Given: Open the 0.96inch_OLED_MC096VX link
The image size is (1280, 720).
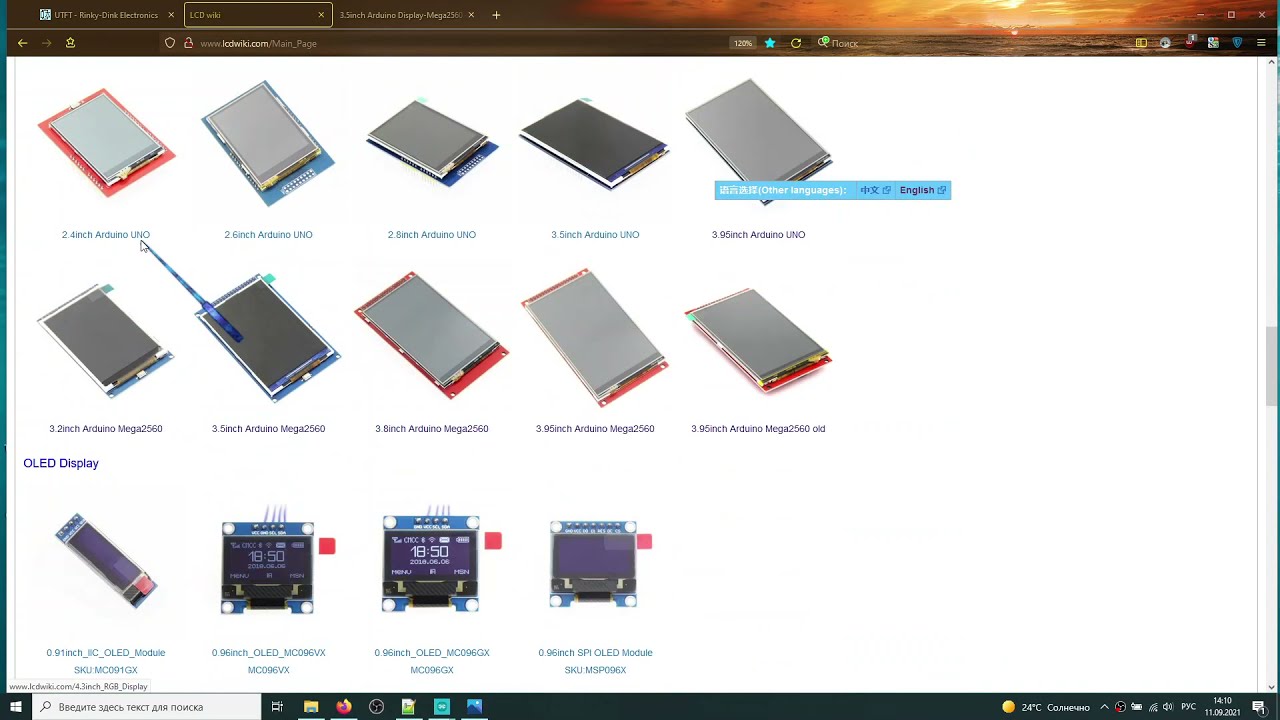Looking at the screenshot, I should 268,653.
